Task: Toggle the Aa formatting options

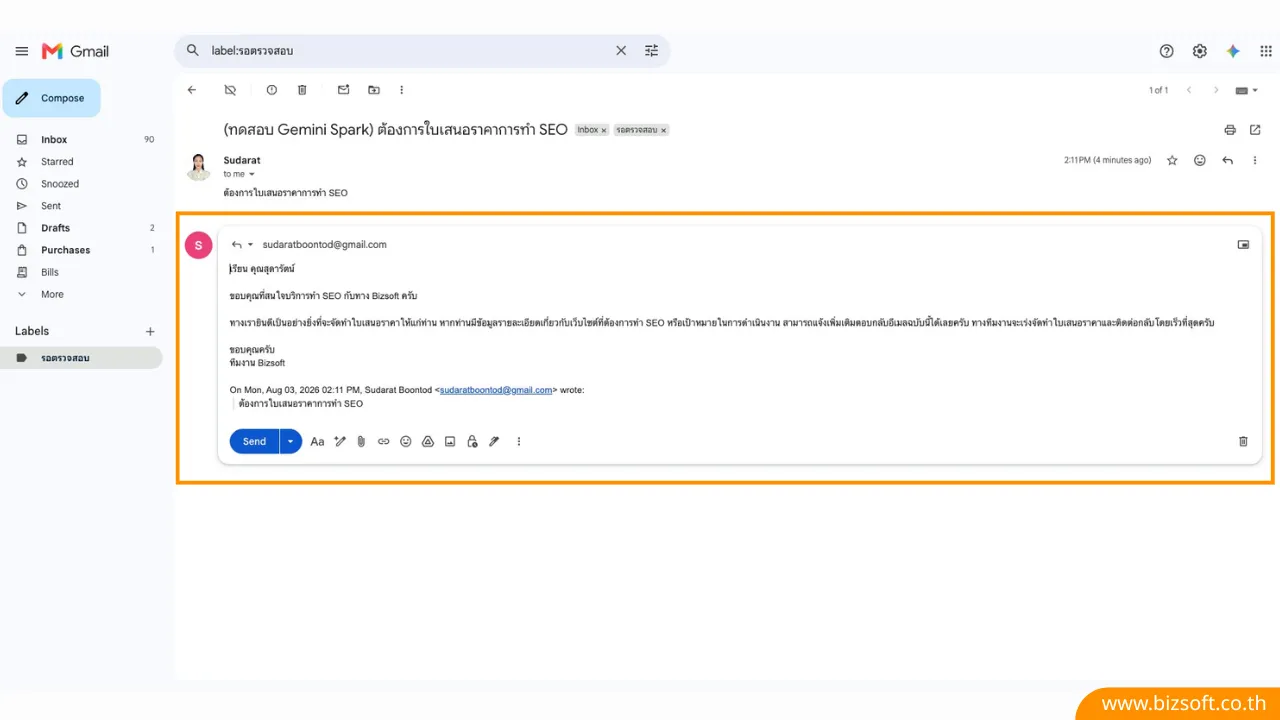Action: point(317,441)
